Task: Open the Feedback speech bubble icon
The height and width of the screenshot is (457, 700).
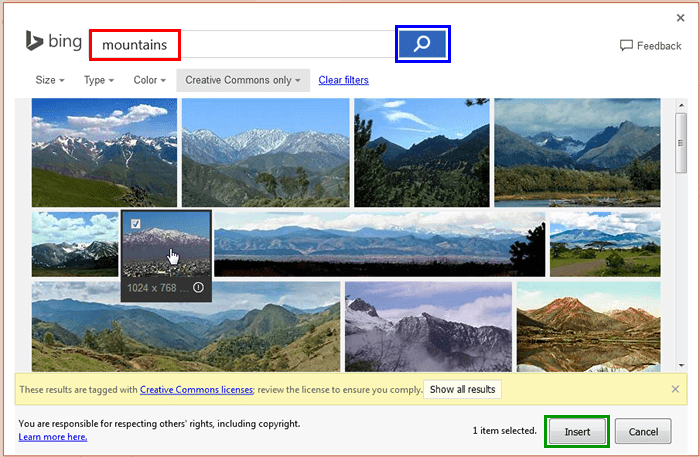Action: [626, 46]
